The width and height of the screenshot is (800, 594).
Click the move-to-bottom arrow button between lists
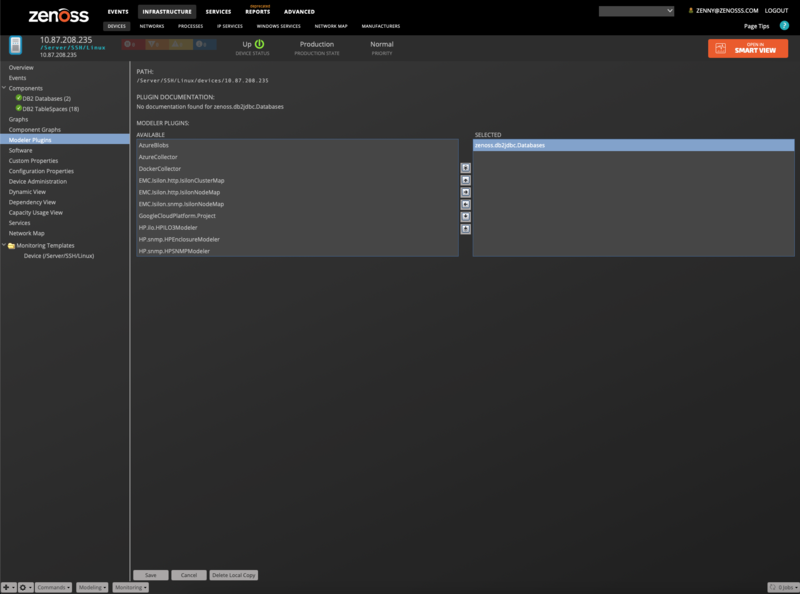pyautogui.click(x=465, y=229)
